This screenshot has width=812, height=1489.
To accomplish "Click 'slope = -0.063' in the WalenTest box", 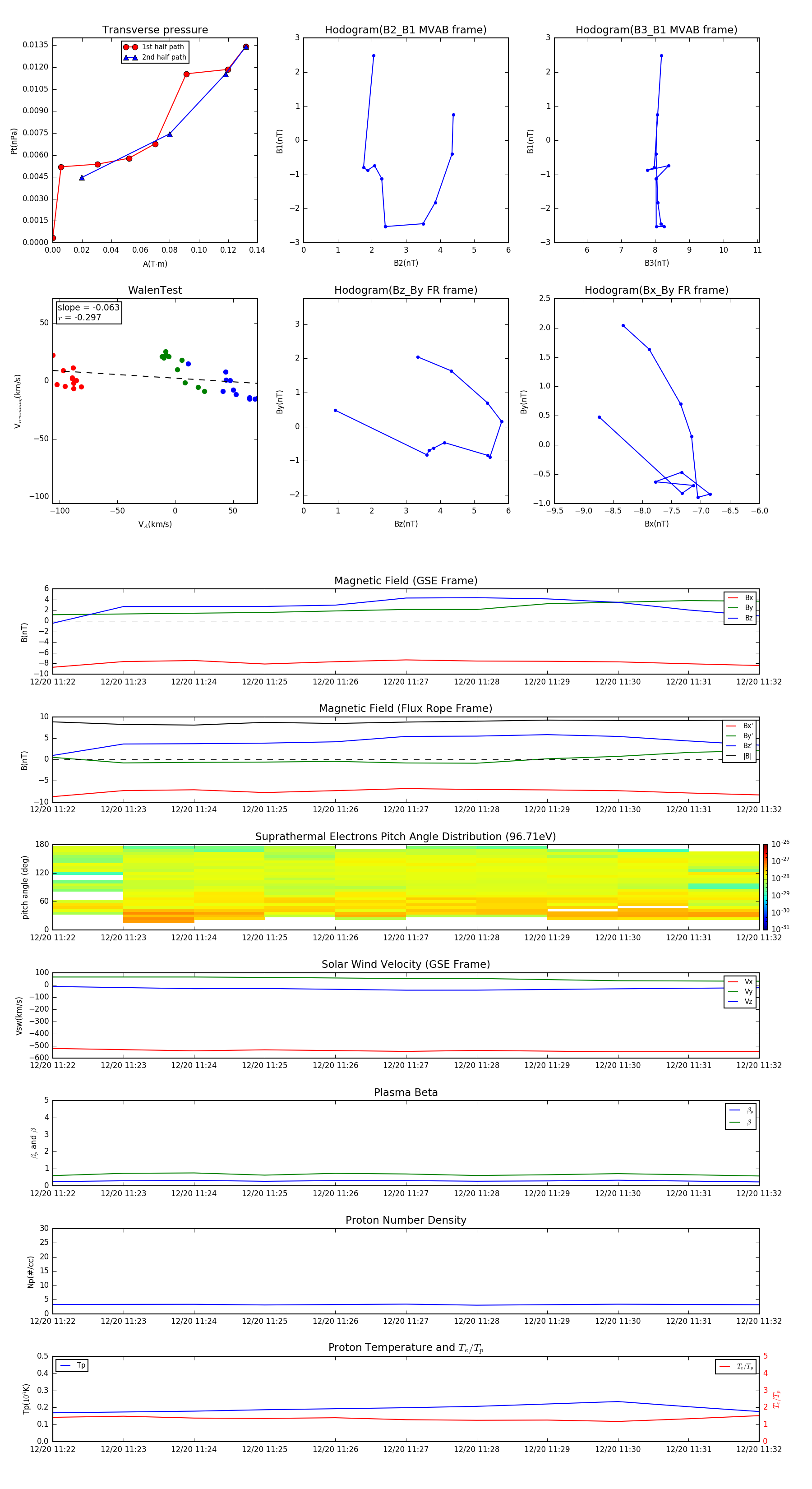I will pyautogui.click(x=88, y=308).
